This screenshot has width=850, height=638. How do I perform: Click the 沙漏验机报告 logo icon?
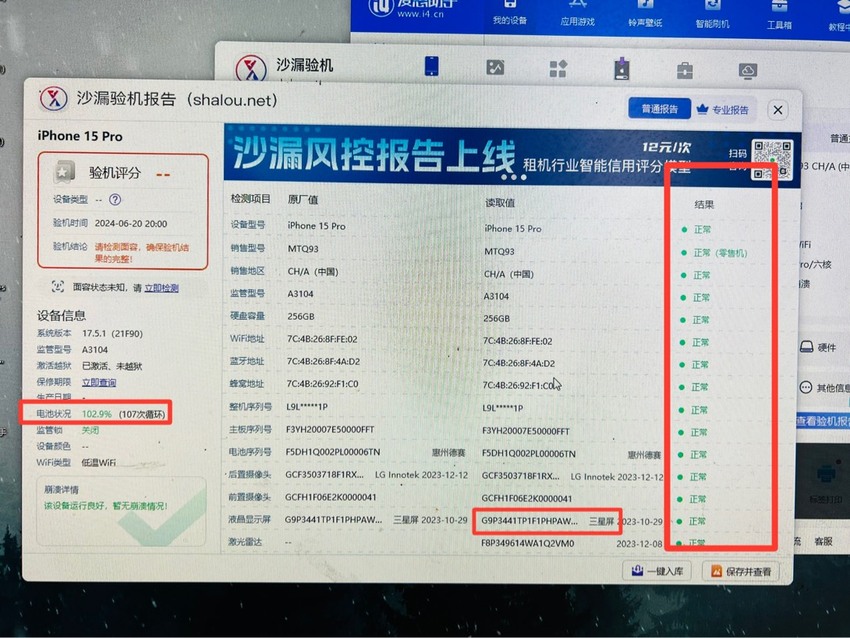coord(54,99)
